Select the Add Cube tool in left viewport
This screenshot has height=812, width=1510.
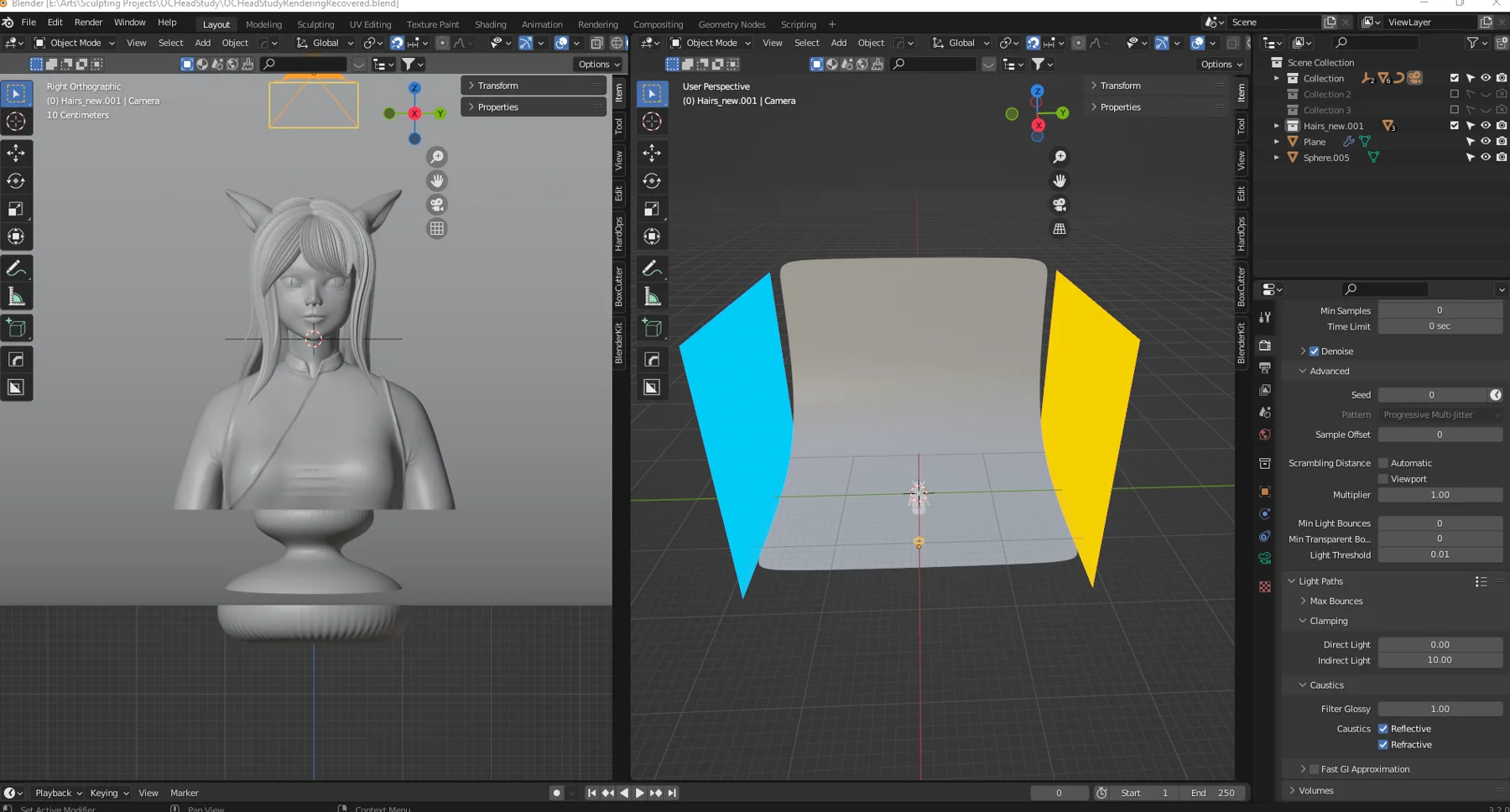[16, 328]
